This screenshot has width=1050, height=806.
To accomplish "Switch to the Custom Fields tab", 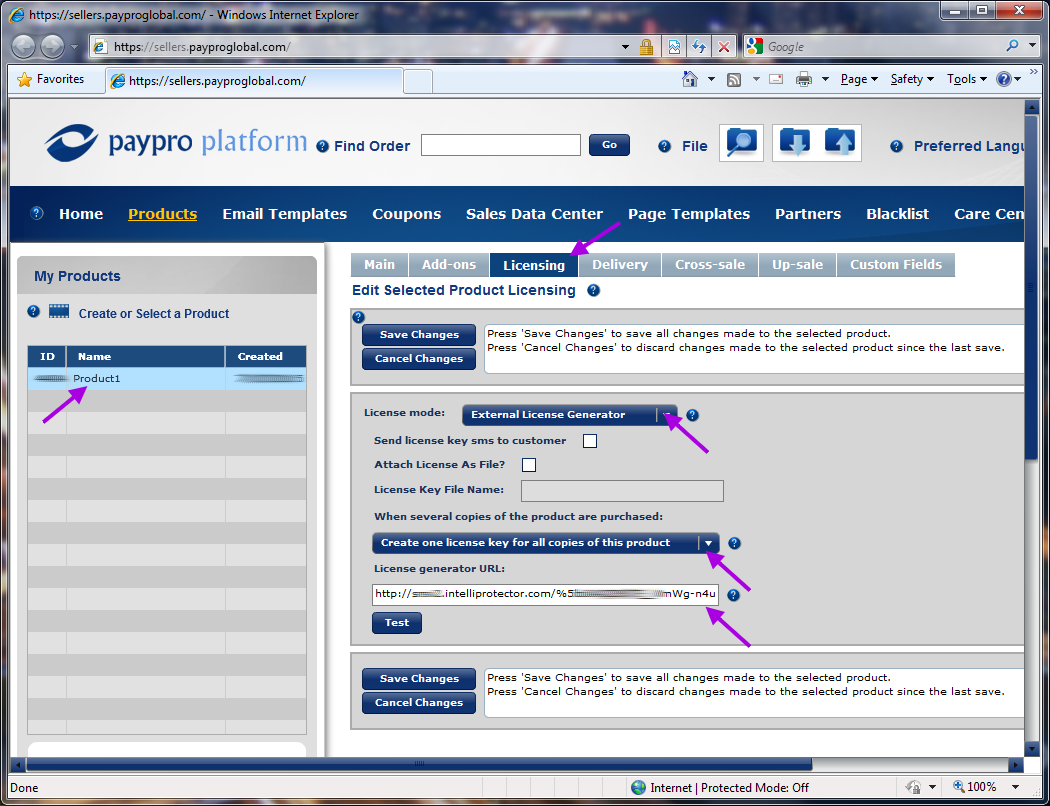I will coord(896,264).
